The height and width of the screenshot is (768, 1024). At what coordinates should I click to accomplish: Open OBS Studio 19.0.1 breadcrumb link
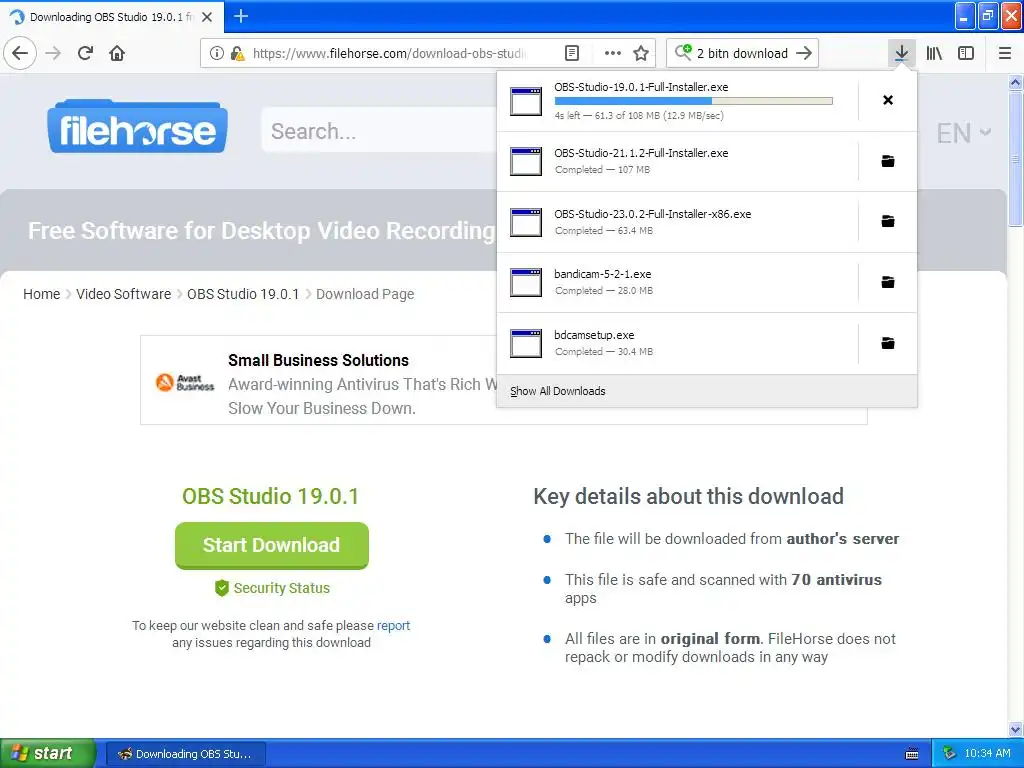243,294
